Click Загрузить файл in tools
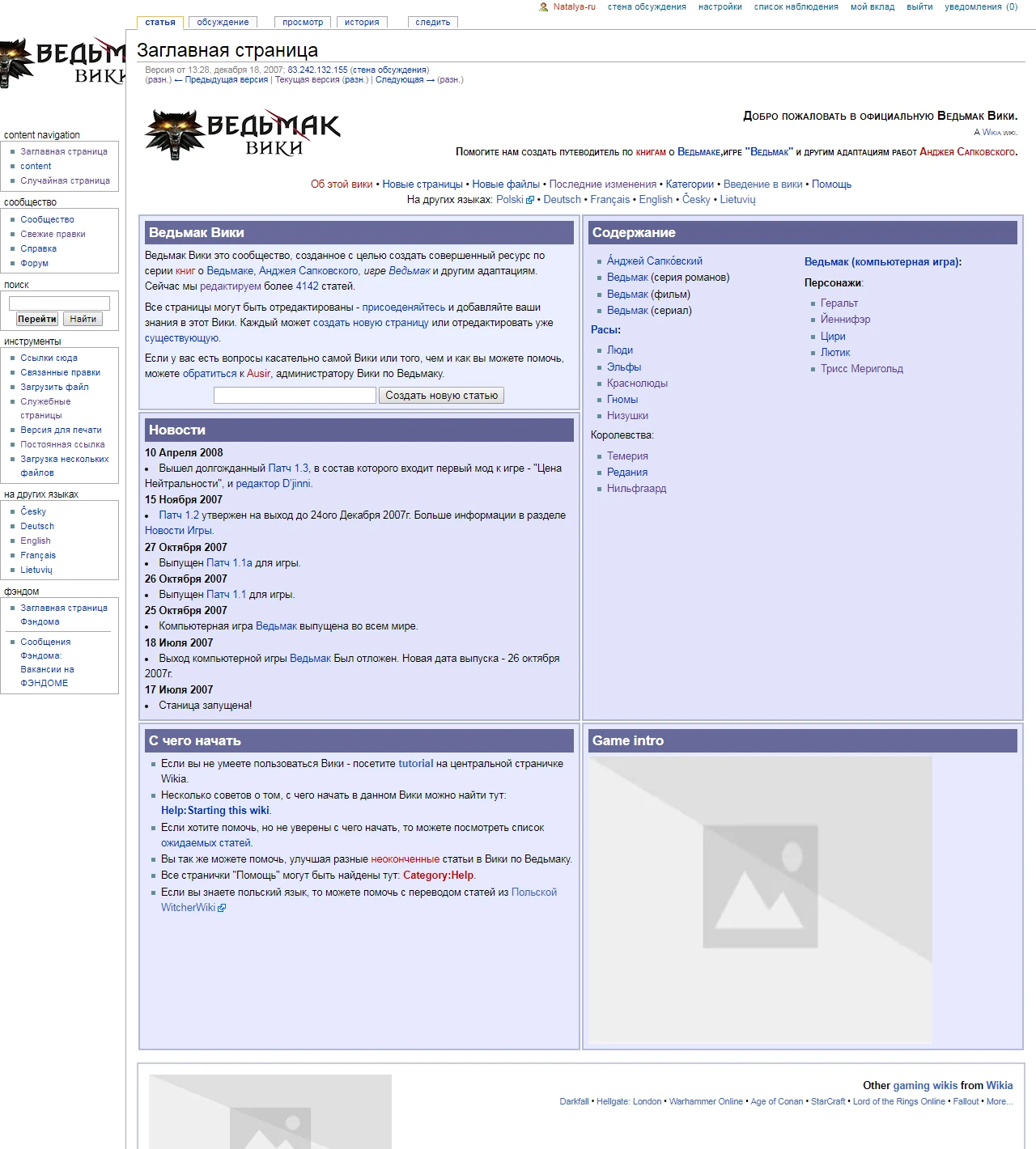The image size is (1036, 1149). [55, 387]
